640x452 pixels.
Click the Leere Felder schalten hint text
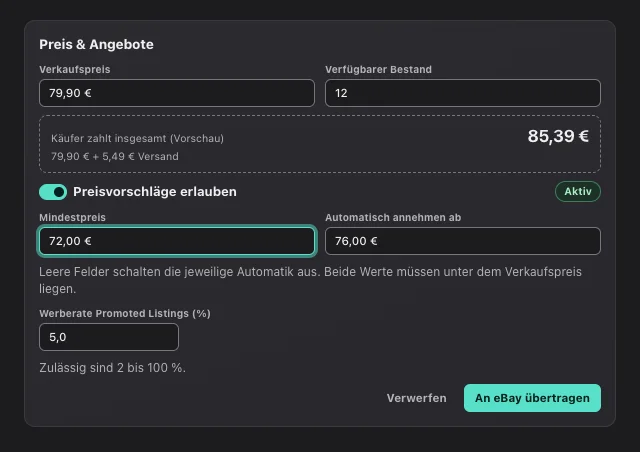pos(310,280)
